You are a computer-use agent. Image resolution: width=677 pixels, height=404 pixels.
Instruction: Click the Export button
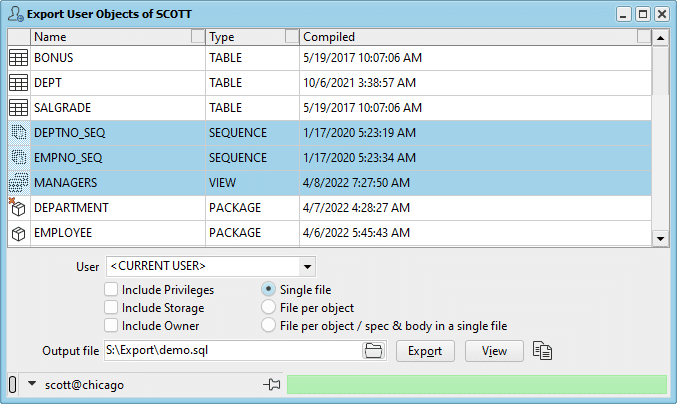[x=425, y=351]
